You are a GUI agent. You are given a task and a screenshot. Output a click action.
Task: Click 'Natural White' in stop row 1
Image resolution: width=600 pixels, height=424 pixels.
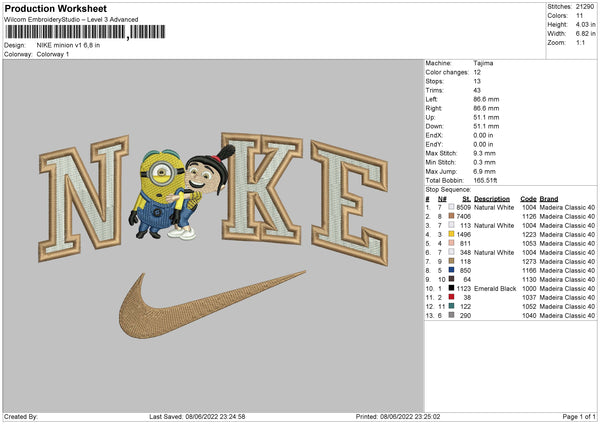494,207
